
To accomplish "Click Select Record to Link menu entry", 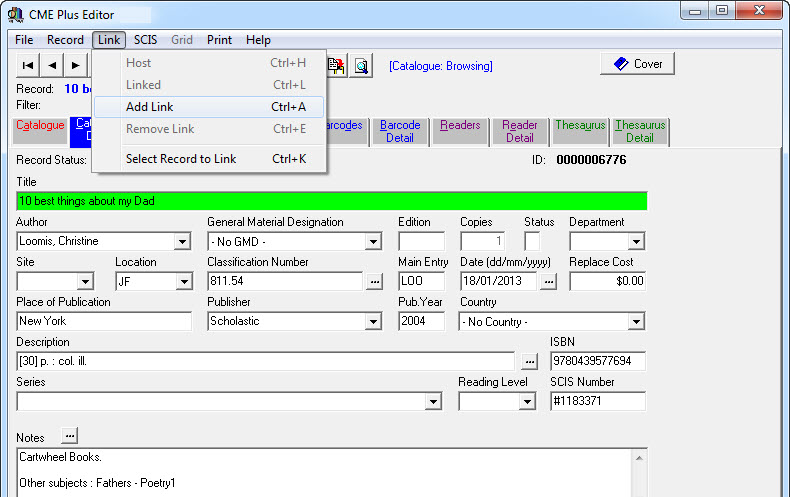I will (x=181, y=159).
